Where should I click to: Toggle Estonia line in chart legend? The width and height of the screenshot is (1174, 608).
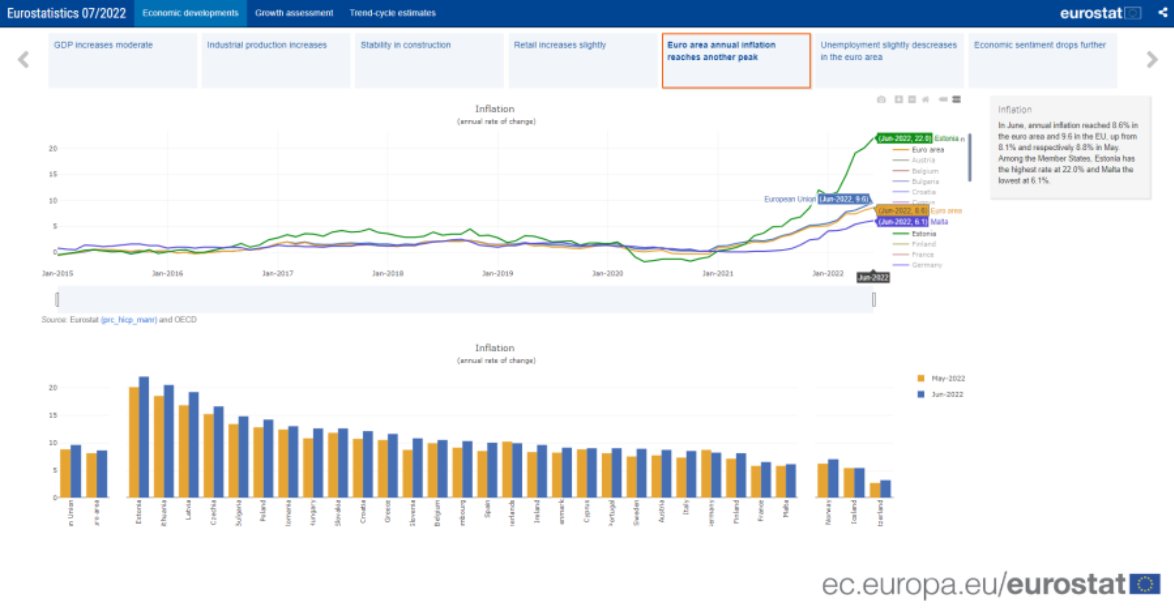913,234
